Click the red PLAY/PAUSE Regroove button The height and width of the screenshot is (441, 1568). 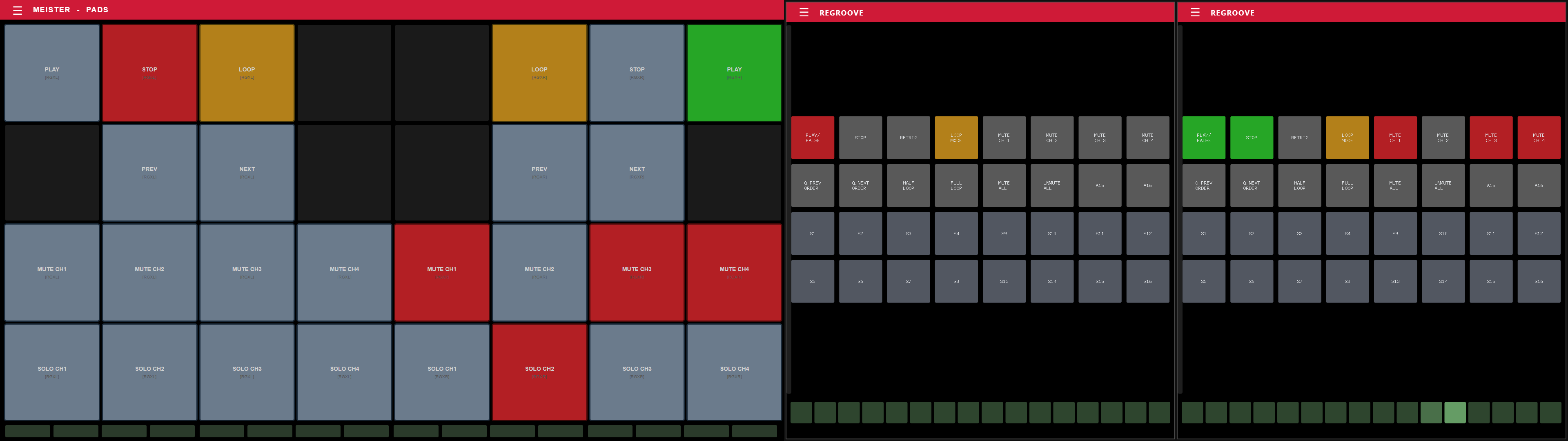812,138
